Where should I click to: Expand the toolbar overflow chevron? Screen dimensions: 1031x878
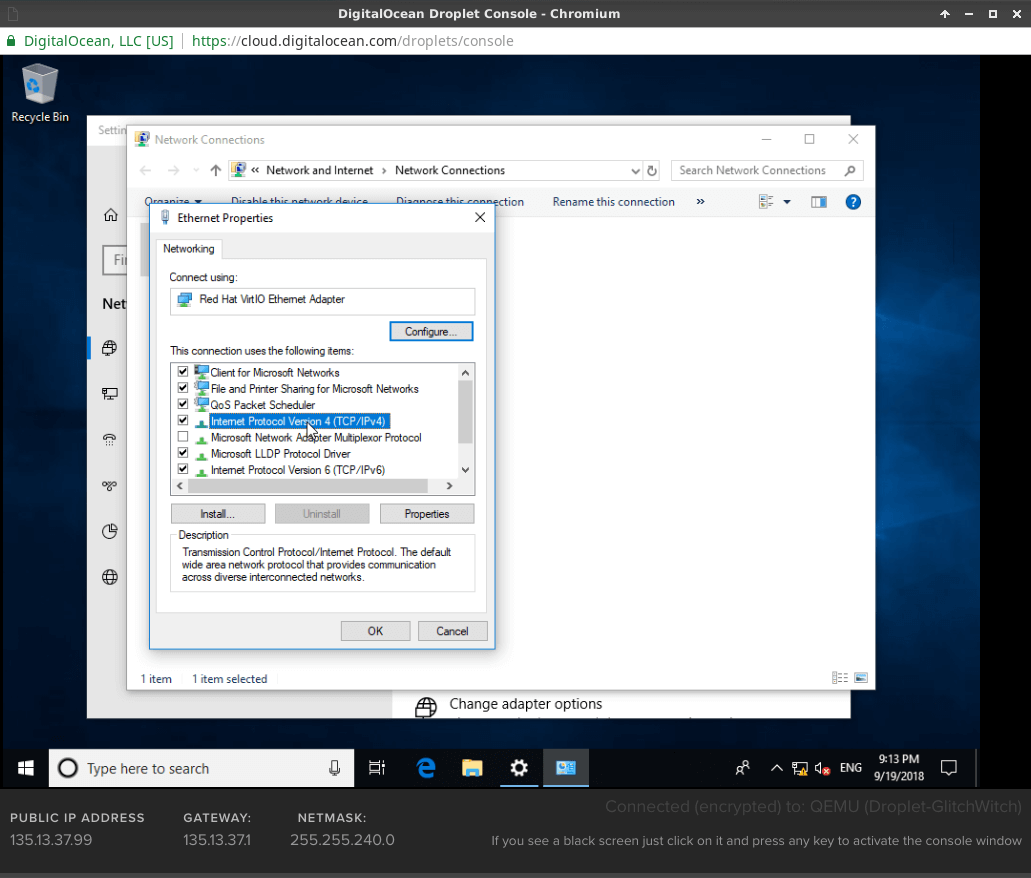(x=700, y=202)
